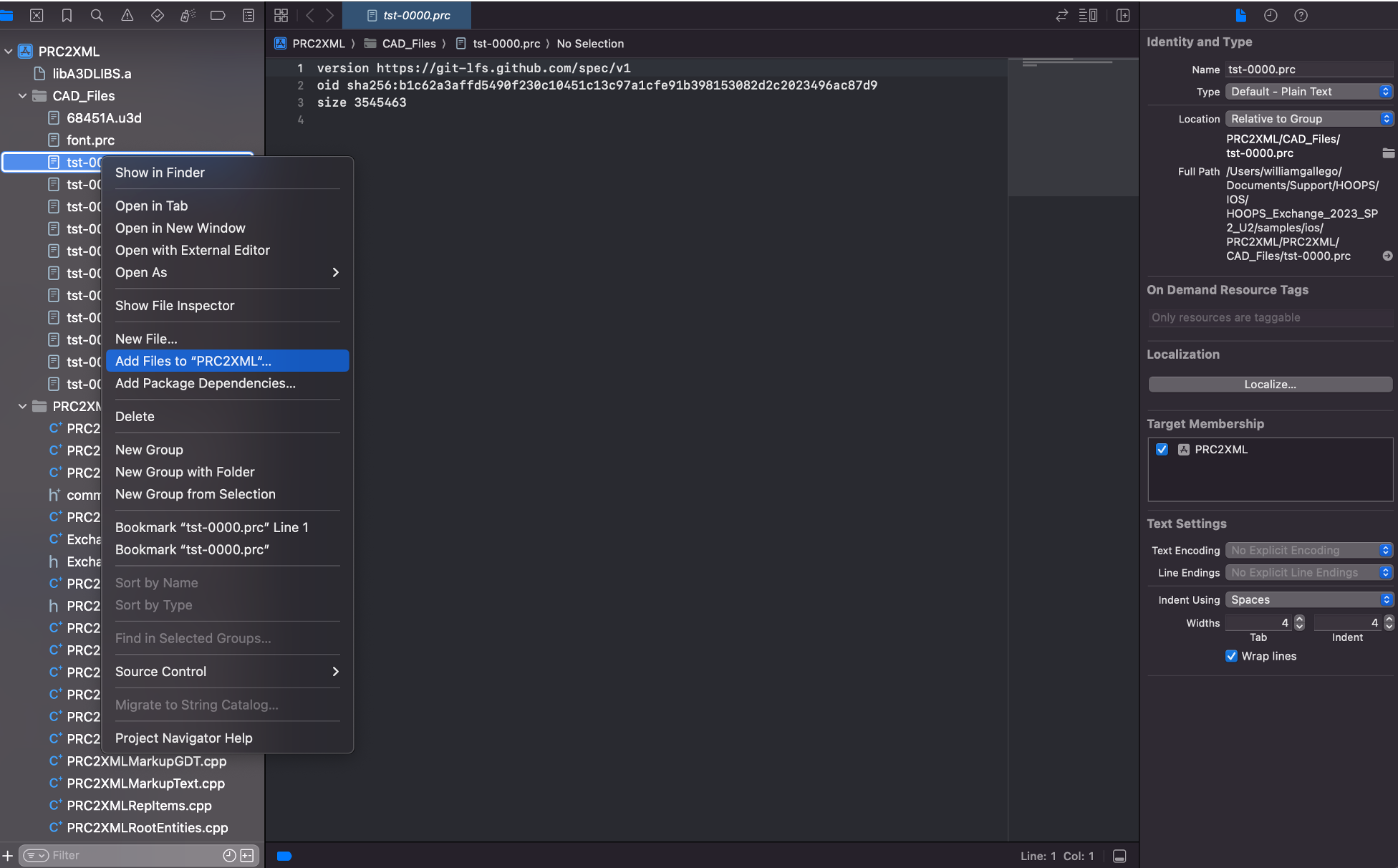Select the Breakpoint navigator tag icon

point(217,15)
